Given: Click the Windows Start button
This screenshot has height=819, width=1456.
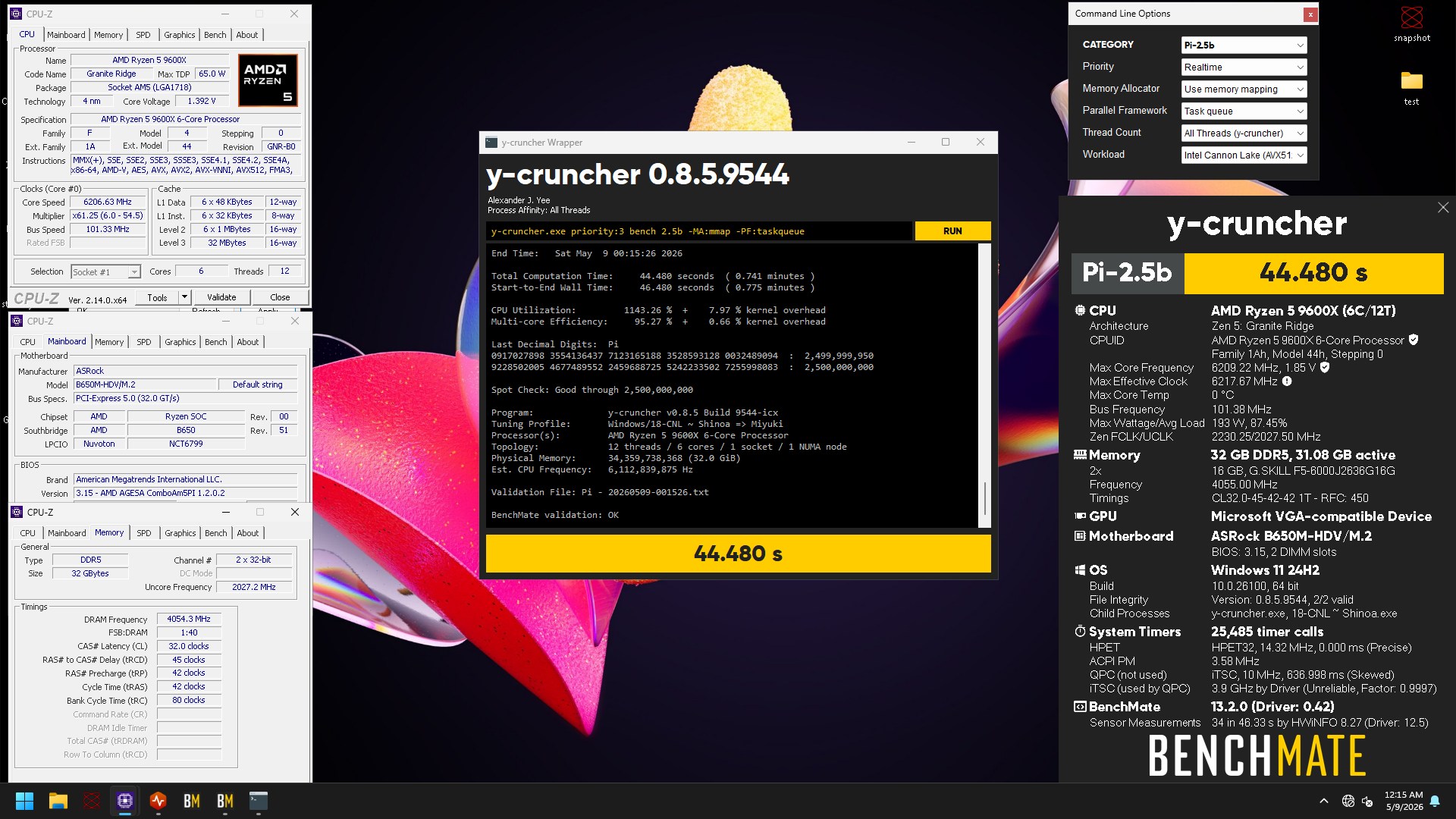Looking at the screenshot, I should click(24, 801).
